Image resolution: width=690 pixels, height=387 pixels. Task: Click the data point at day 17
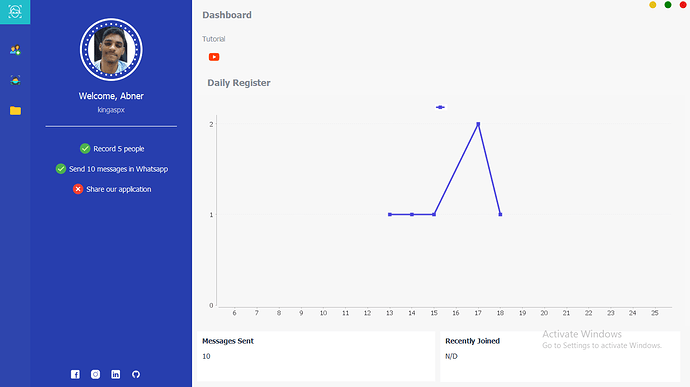(478, 124)
